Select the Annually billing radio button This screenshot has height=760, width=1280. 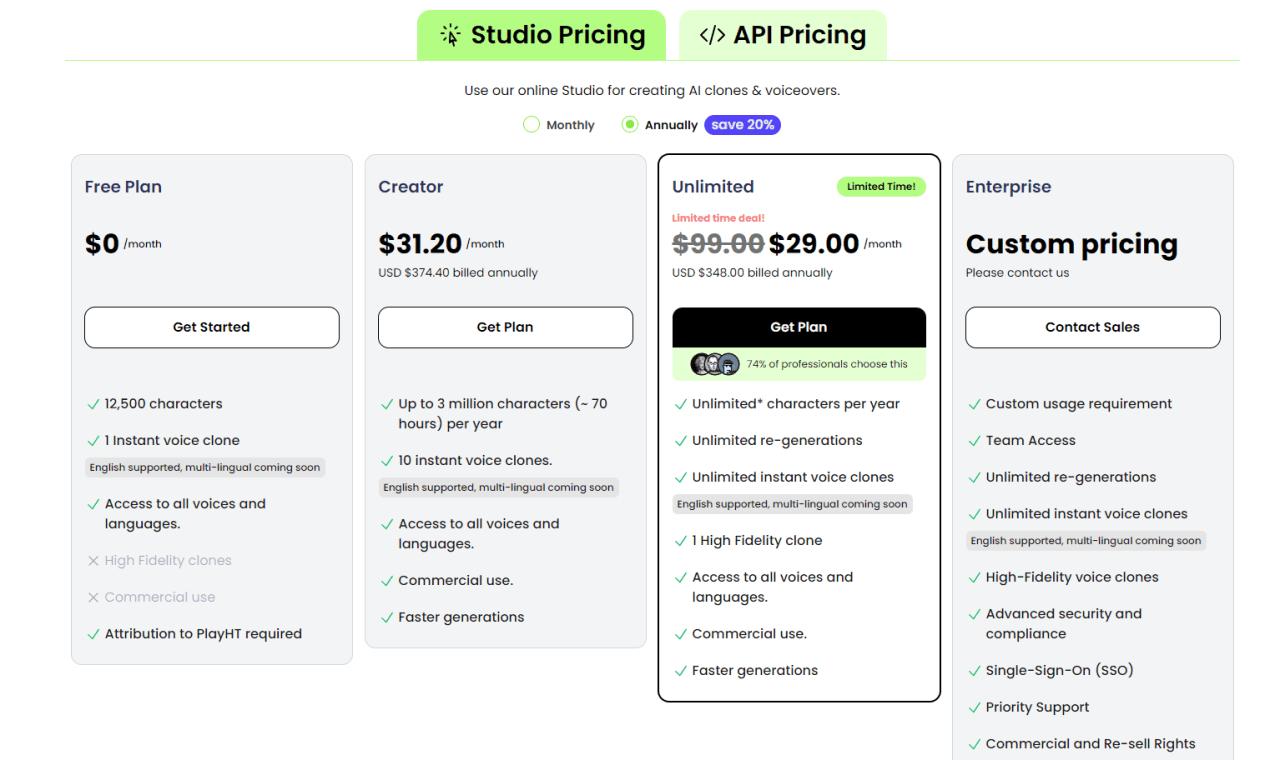point(630,125)
